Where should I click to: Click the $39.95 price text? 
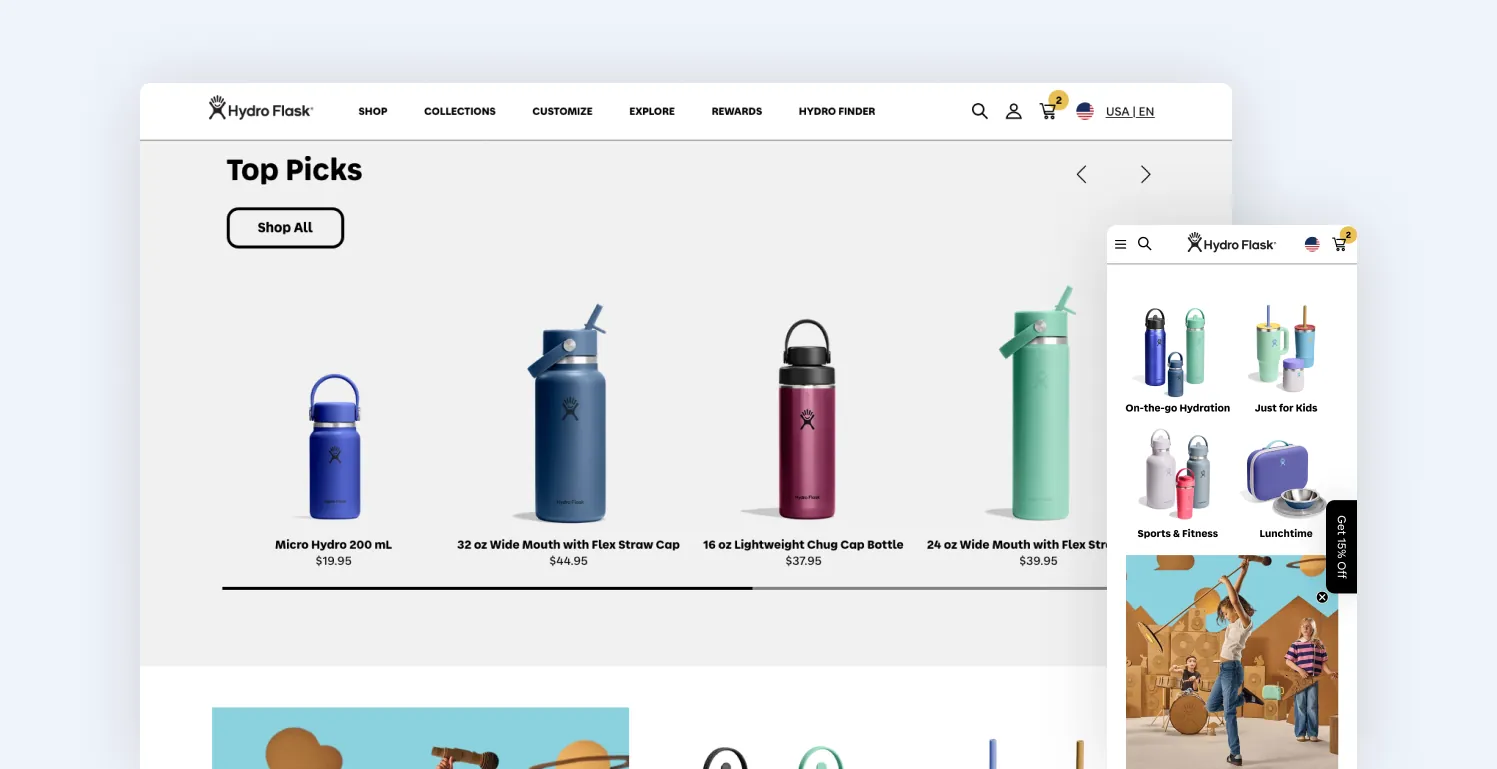pos(1038,561)
